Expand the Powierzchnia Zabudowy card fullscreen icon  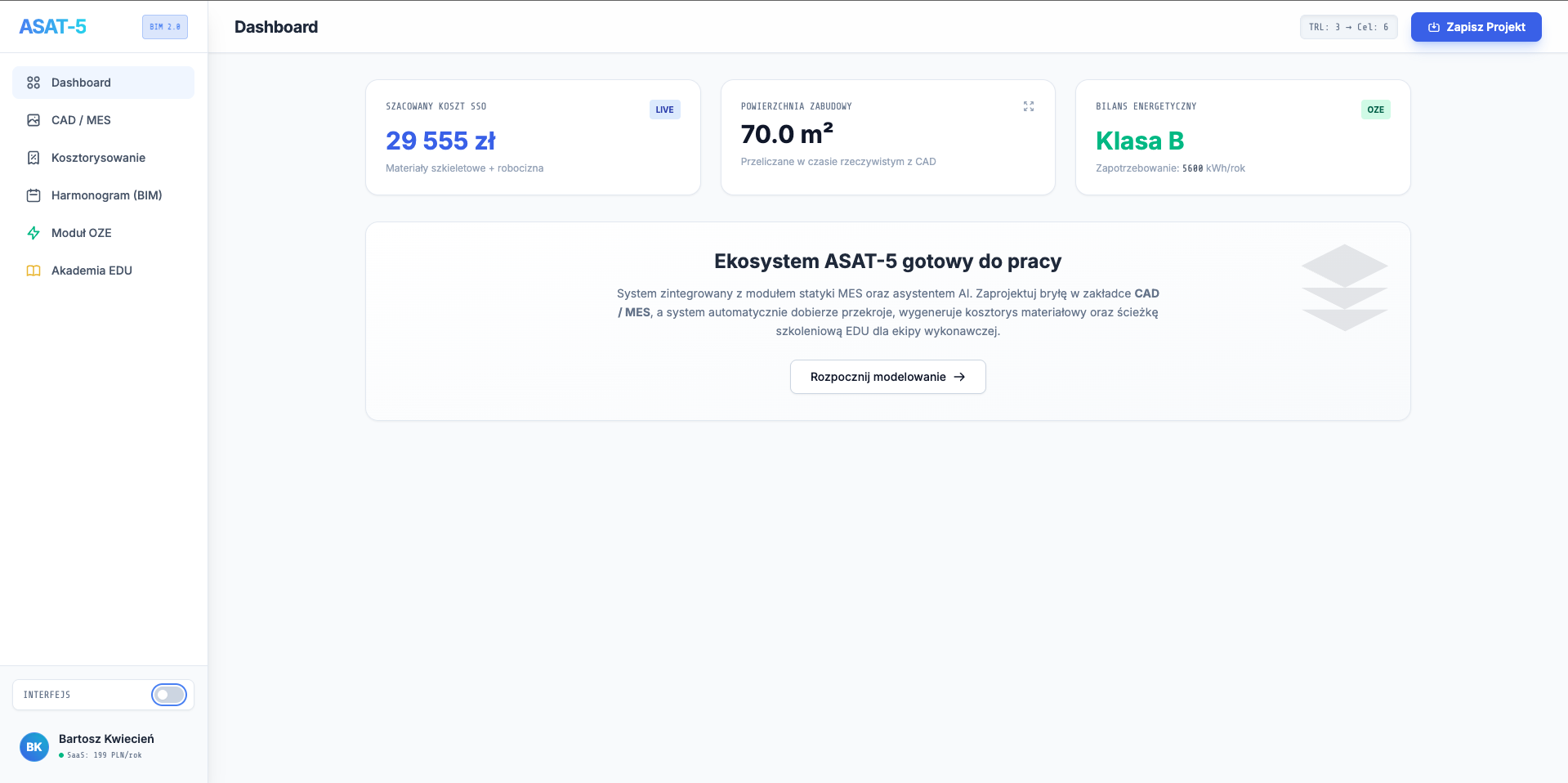pyautogui.click(x=1029, y=106)
